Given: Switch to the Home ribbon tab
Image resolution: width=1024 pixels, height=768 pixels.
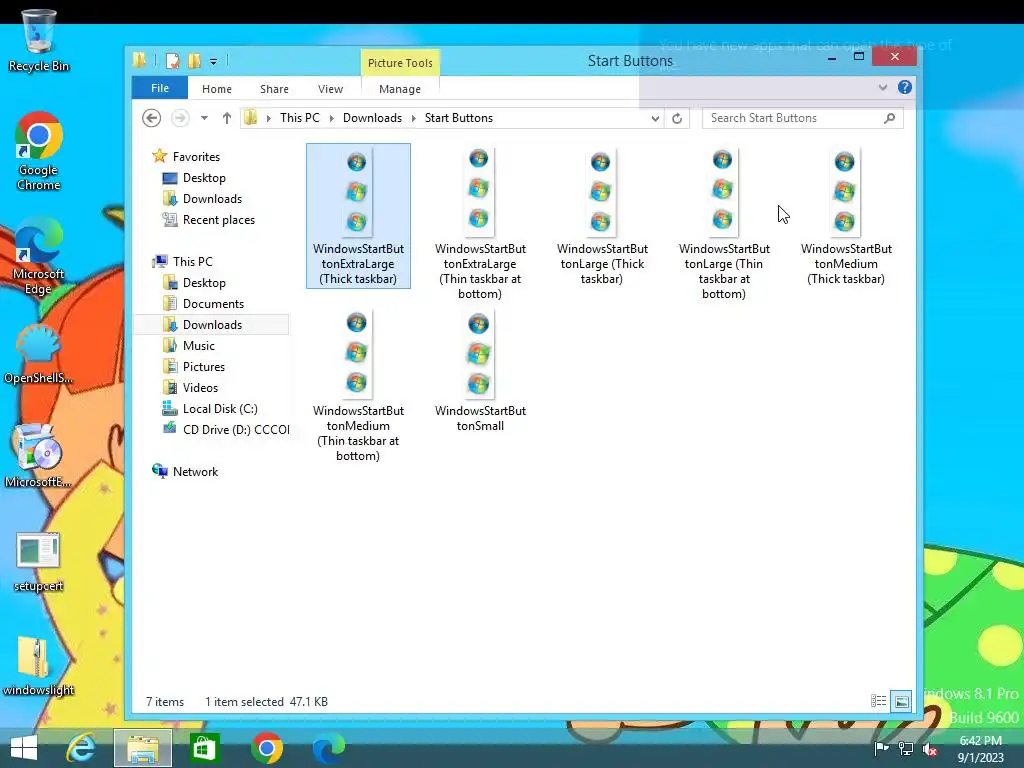Looking at the screenshot, I should click(217, 89).
